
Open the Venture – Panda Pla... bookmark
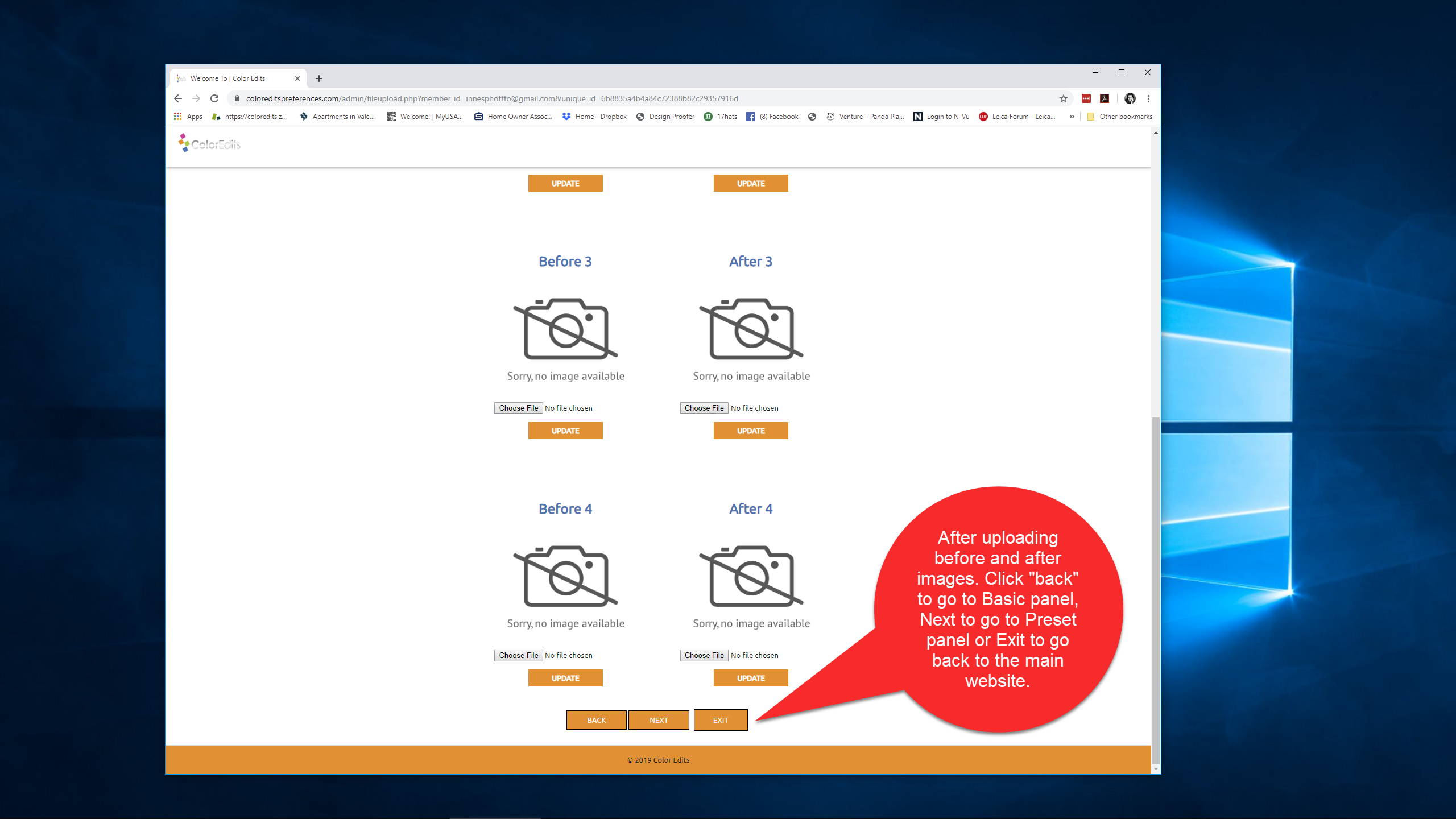click(865, 117)
